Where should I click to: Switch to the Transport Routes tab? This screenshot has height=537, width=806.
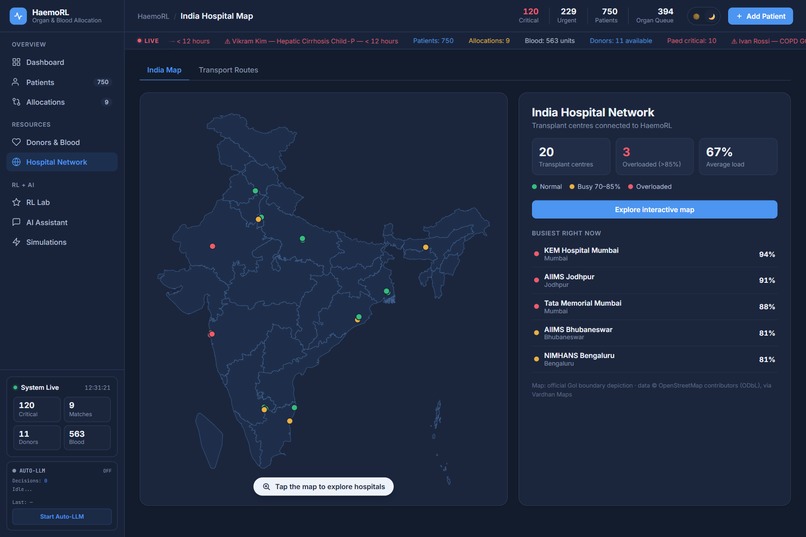click(x=228, y=70)
